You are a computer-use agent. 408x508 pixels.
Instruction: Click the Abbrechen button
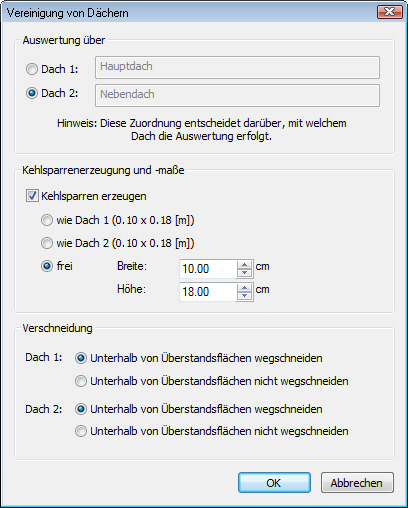coord(357,483)
